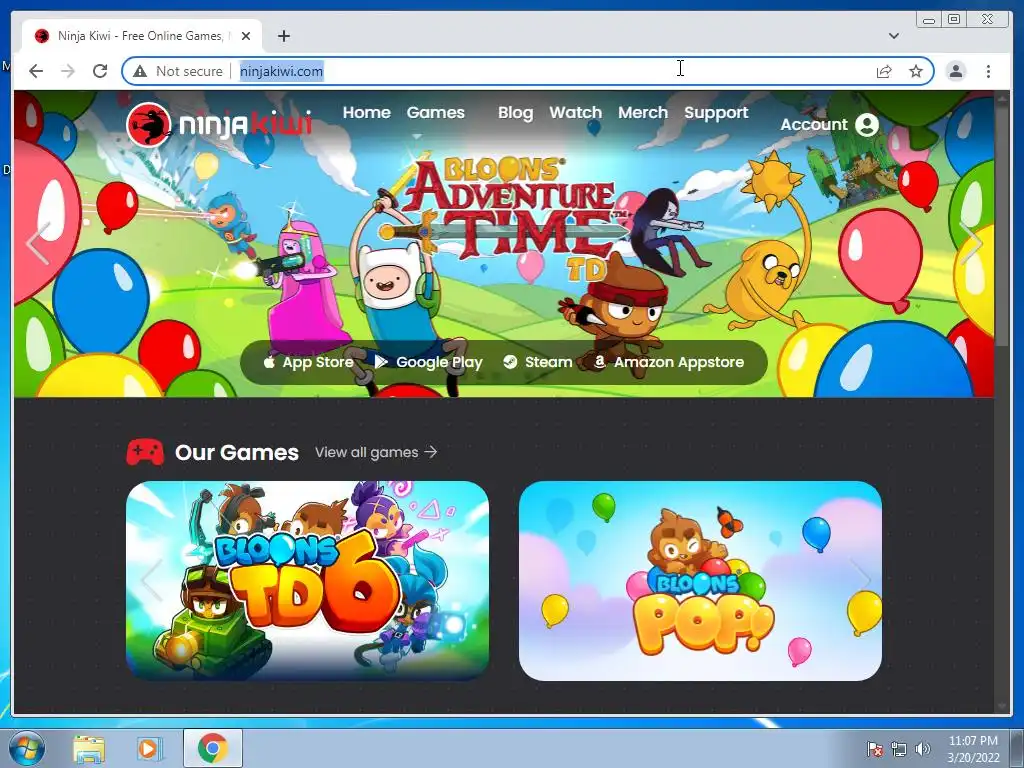The height and width of the screenshot is (768, 1024).
Task: Click View all games link
Action: pyautogui.click(x=376, y=452)
